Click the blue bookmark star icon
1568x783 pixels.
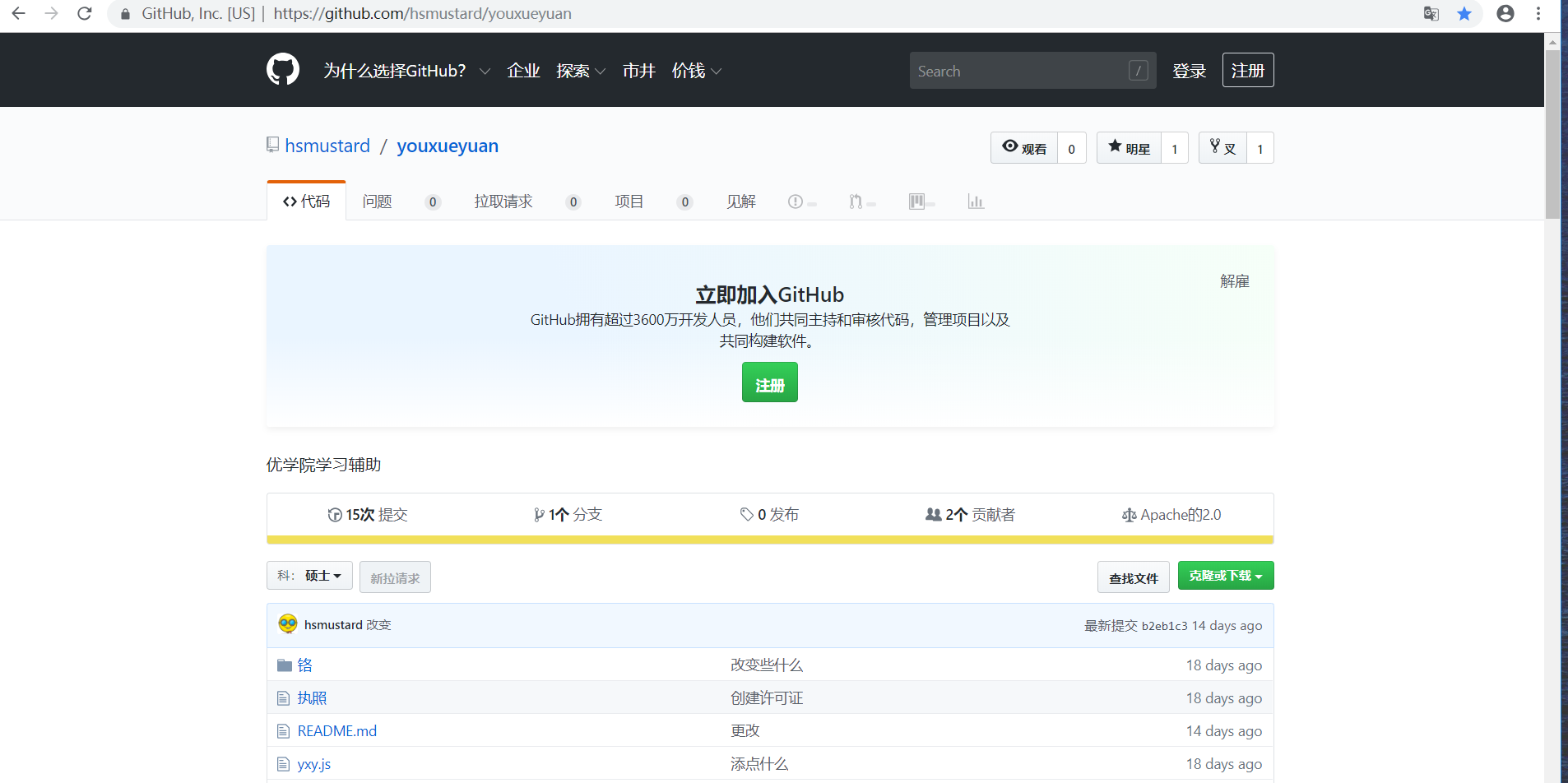(x=1464, y=14)
